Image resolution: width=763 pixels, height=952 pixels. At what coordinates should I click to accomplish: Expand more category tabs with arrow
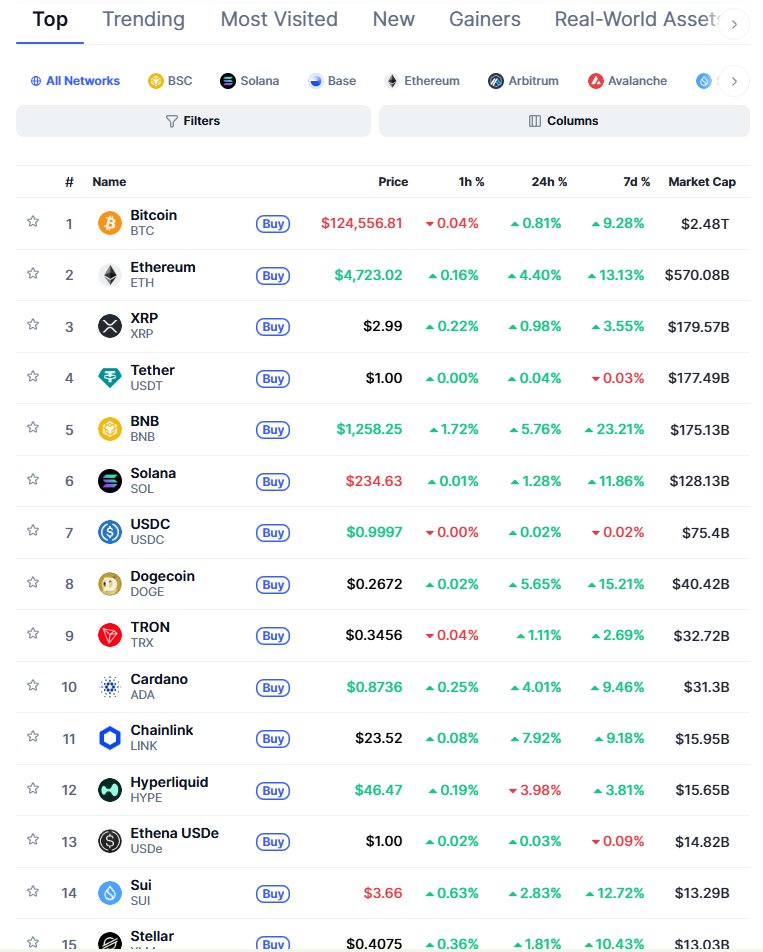(734, 24)
